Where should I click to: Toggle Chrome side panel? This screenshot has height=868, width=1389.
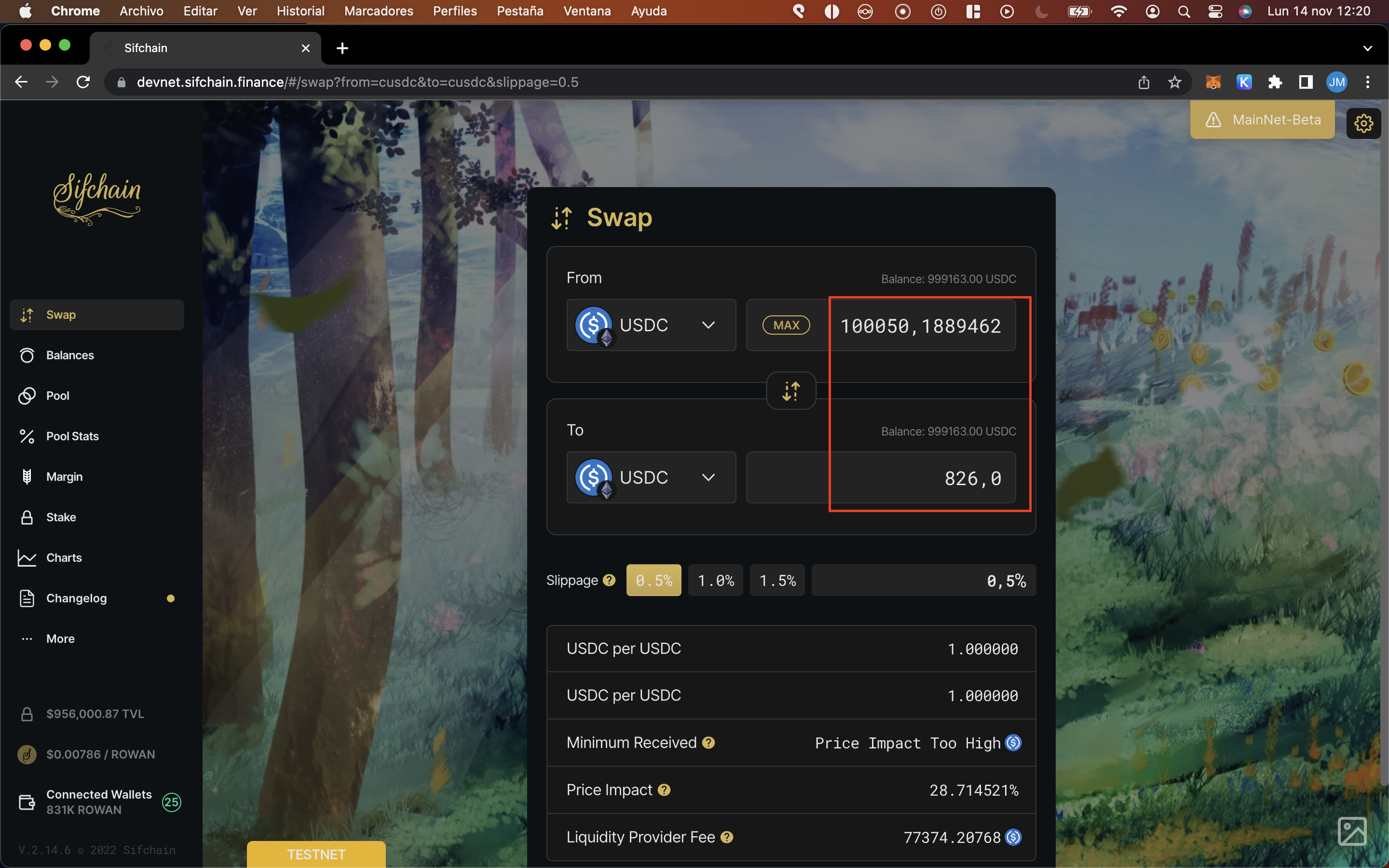pos(1306,82)
